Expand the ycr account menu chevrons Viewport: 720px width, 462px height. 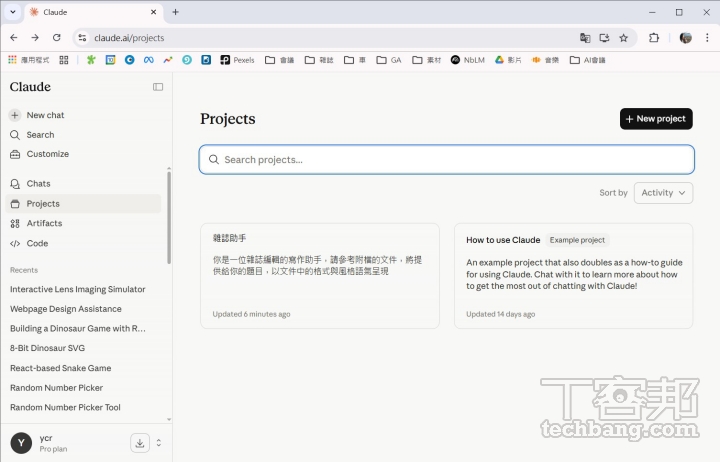(159, 443)
